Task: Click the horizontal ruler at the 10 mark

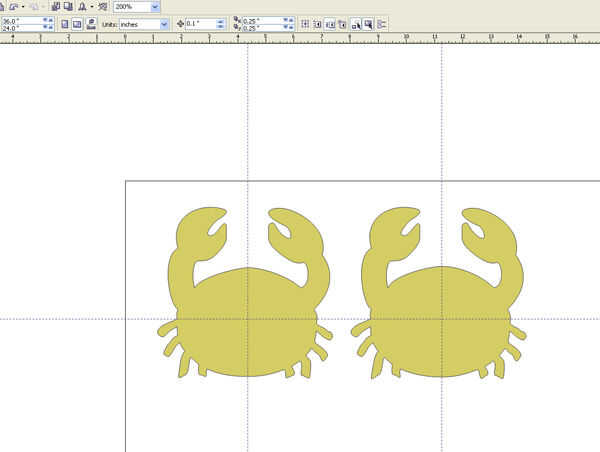Action: 406,38
